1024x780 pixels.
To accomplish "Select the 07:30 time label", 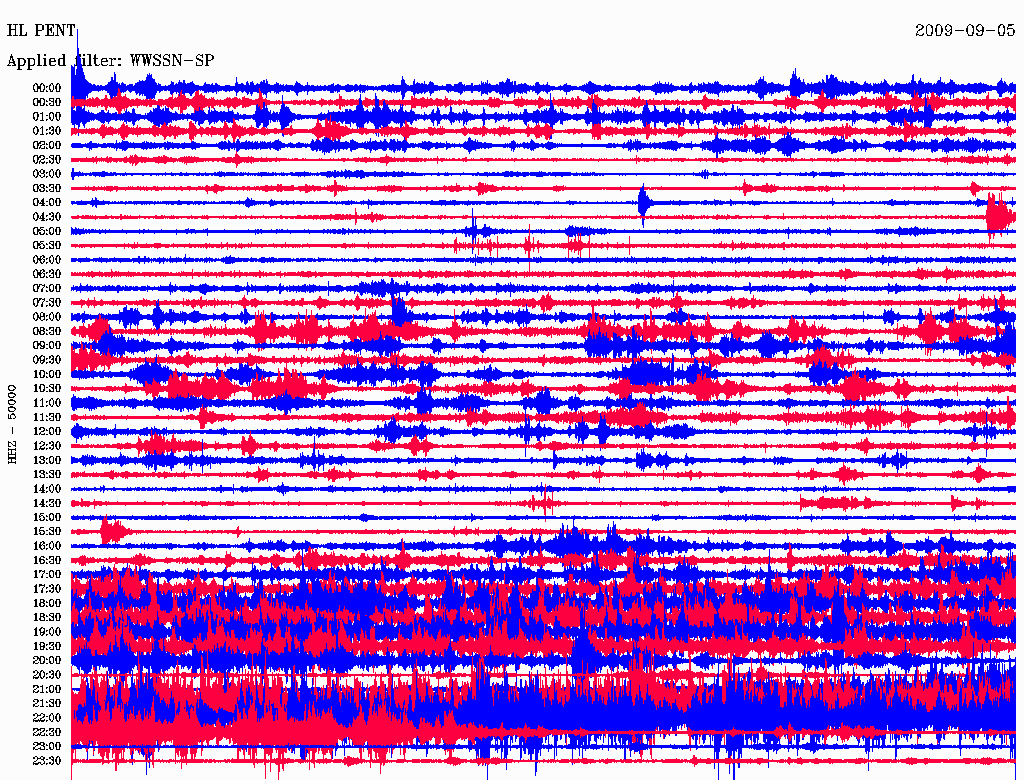I will pos(46,303).
